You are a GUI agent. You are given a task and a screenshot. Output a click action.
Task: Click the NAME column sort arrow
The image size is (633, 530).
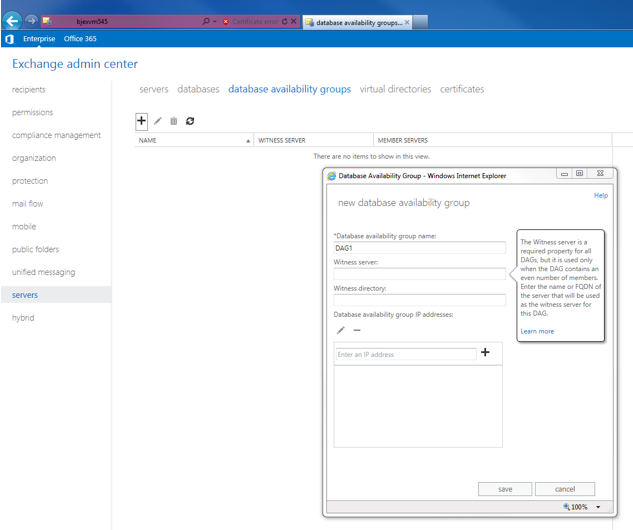[248, 141]
